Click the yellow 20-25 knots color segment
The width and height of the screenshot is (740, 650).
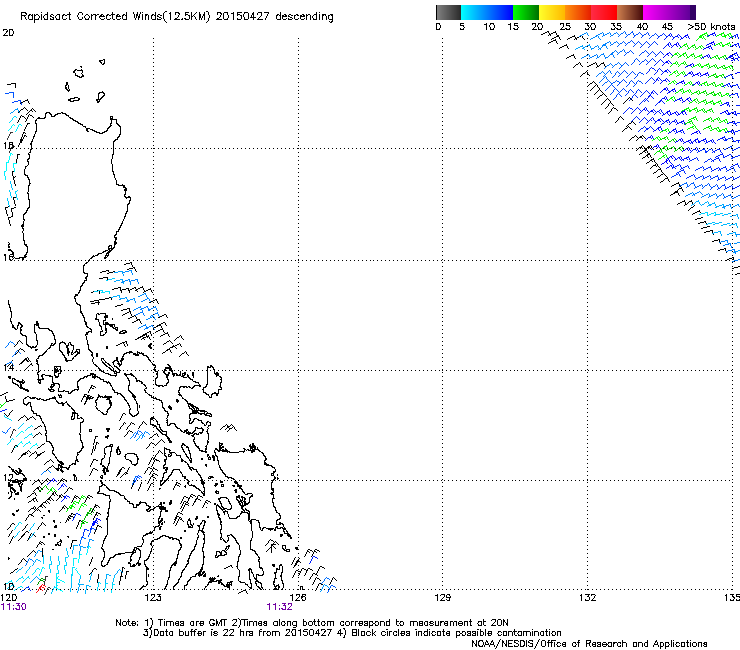(x=552, y=12)
